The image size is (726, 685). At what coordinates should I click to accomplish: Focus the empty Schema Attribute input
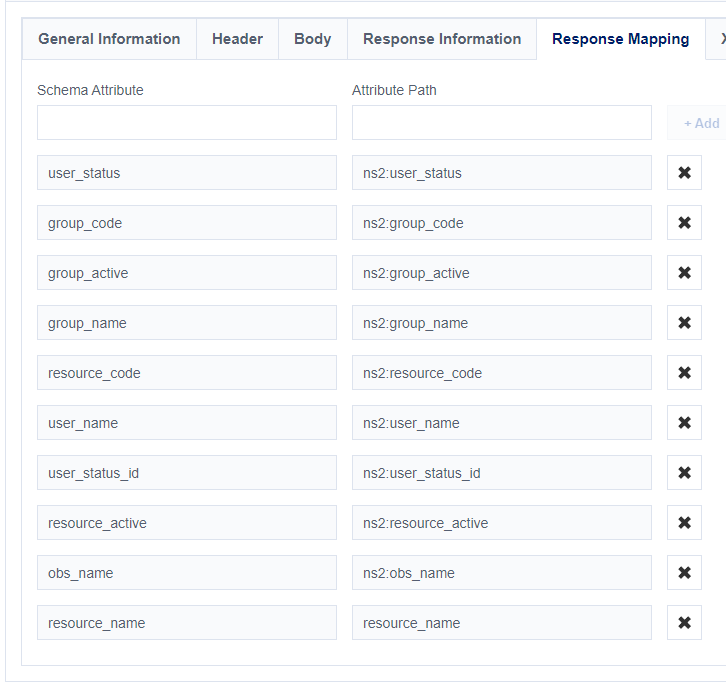point(187,123)
